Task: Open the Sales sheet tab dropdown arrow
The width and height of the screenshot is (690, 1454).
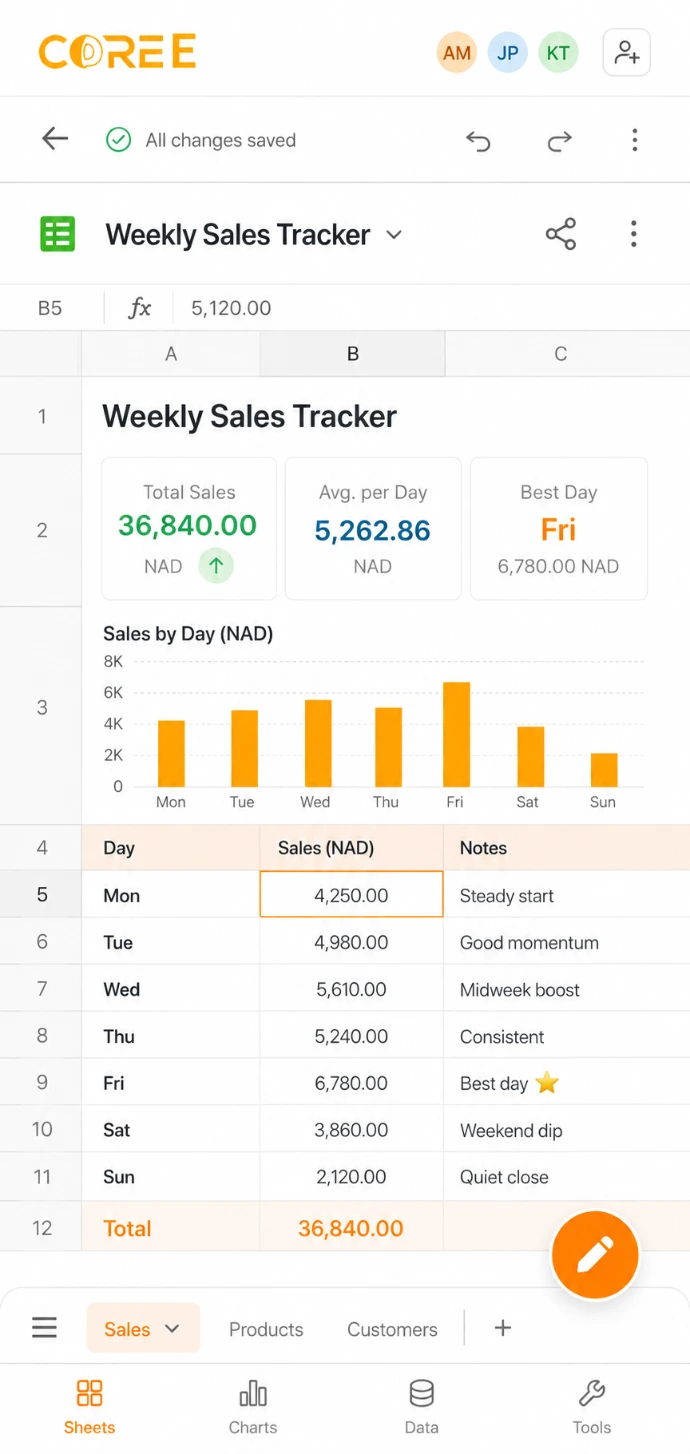Action: point(172,1329)
